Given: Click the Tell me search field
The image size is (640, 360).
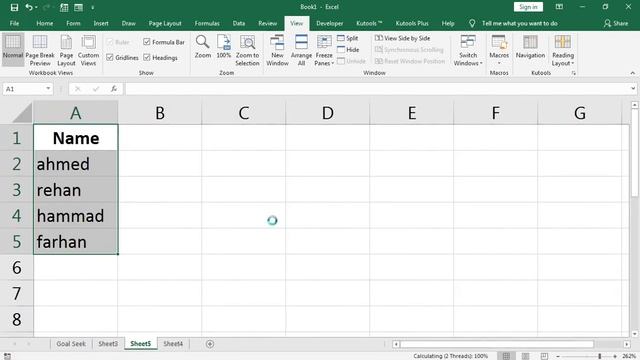Looking at the screenshot, I should [x=520, y=23].
